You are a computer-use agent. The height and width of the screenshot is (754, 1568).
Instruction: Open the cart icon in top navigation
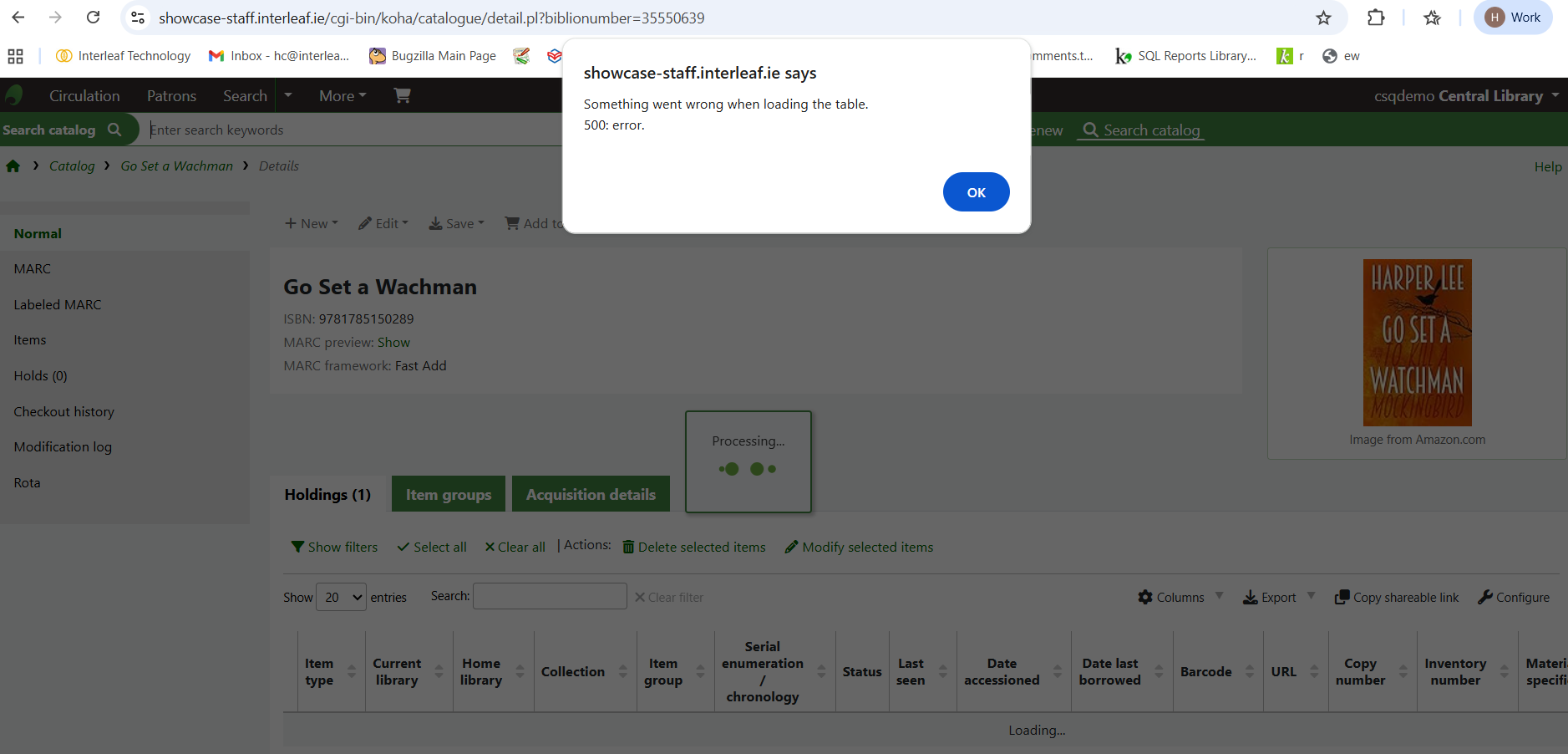point(402,95)
